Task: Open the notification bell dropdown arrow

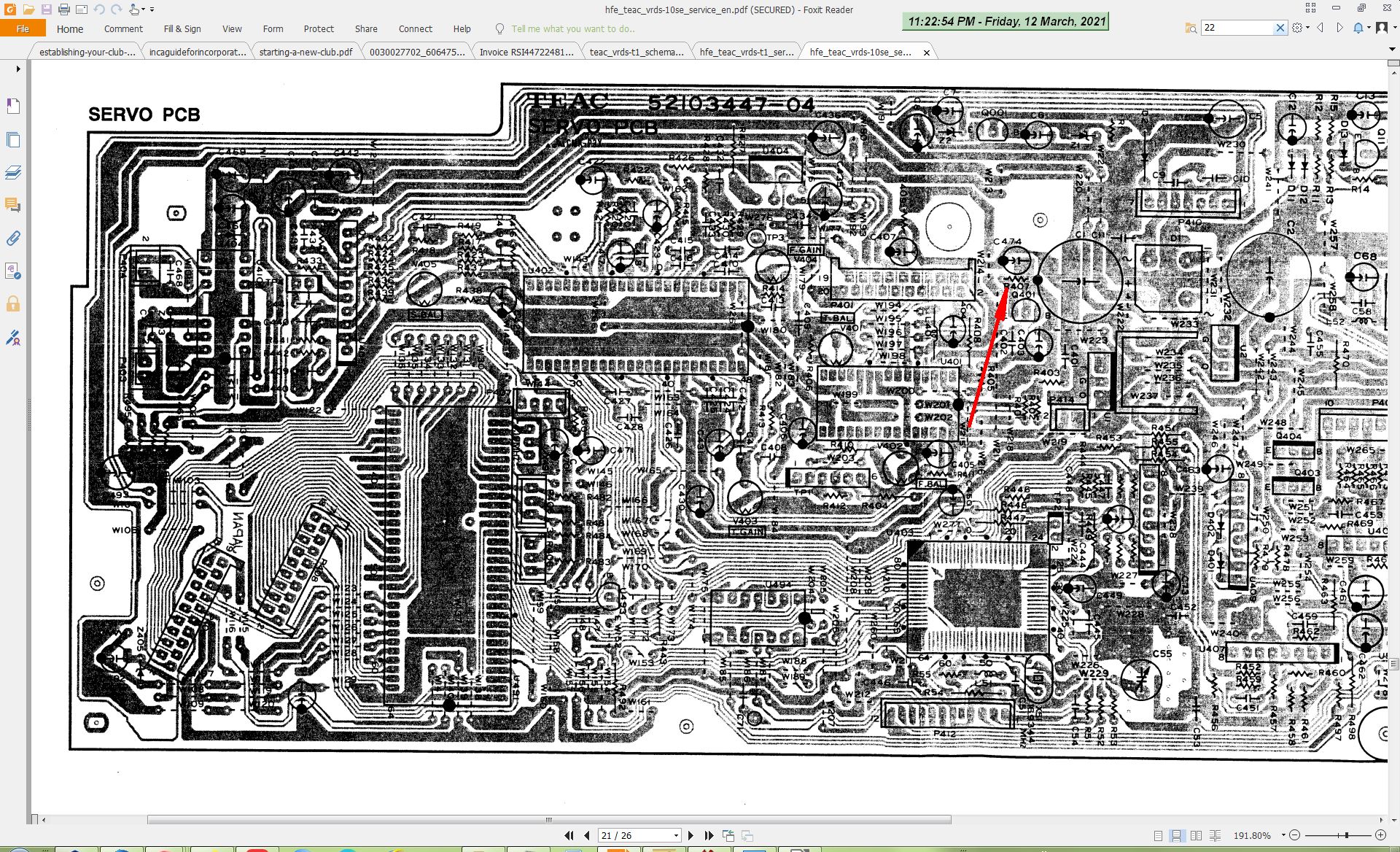Action: [1368, 28]
